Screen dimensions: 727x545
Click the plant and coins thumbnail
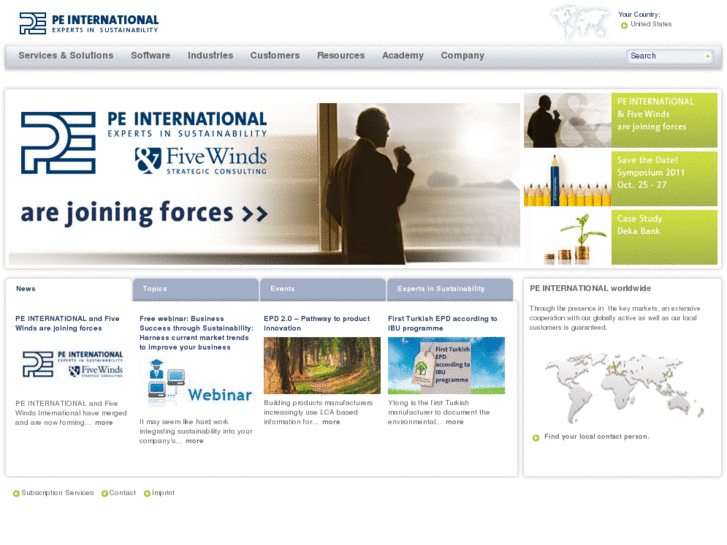(568, 237)
